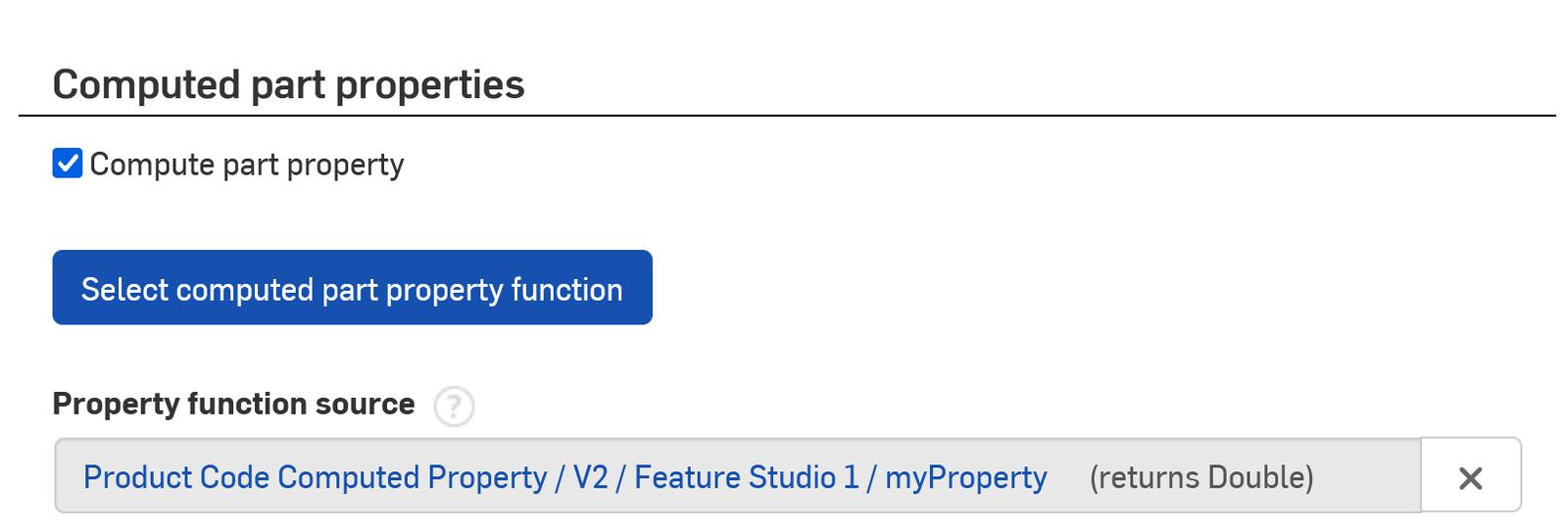Clear the property function source with X
This screenshot has height=527, width=1568.
pos(1470,477)
